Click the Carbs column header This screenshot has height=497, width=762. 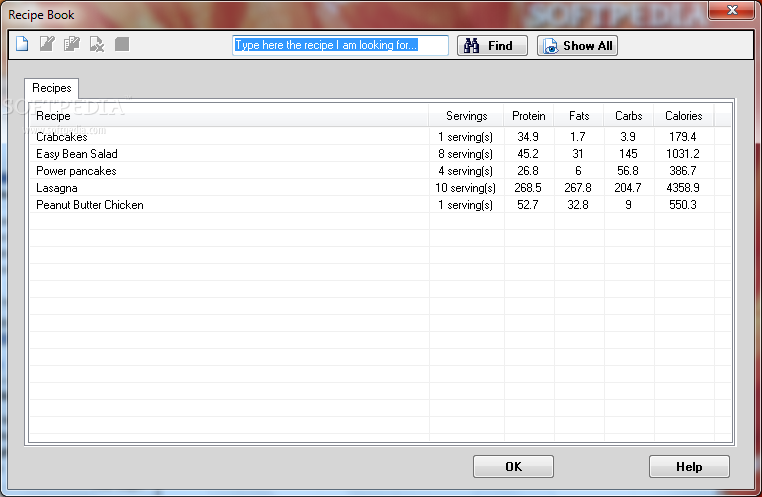[x=629, y=116]
